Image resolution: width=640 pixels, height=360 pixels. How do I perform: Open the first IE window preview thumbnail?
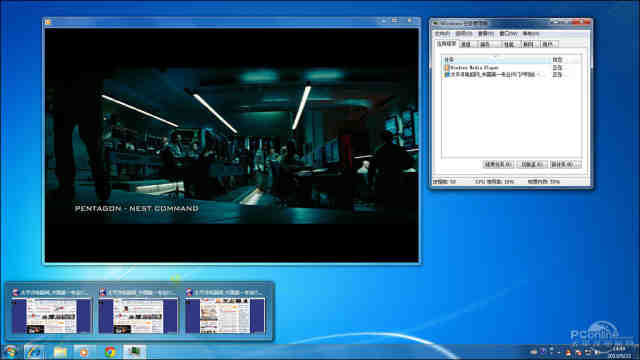coord(51,311)
